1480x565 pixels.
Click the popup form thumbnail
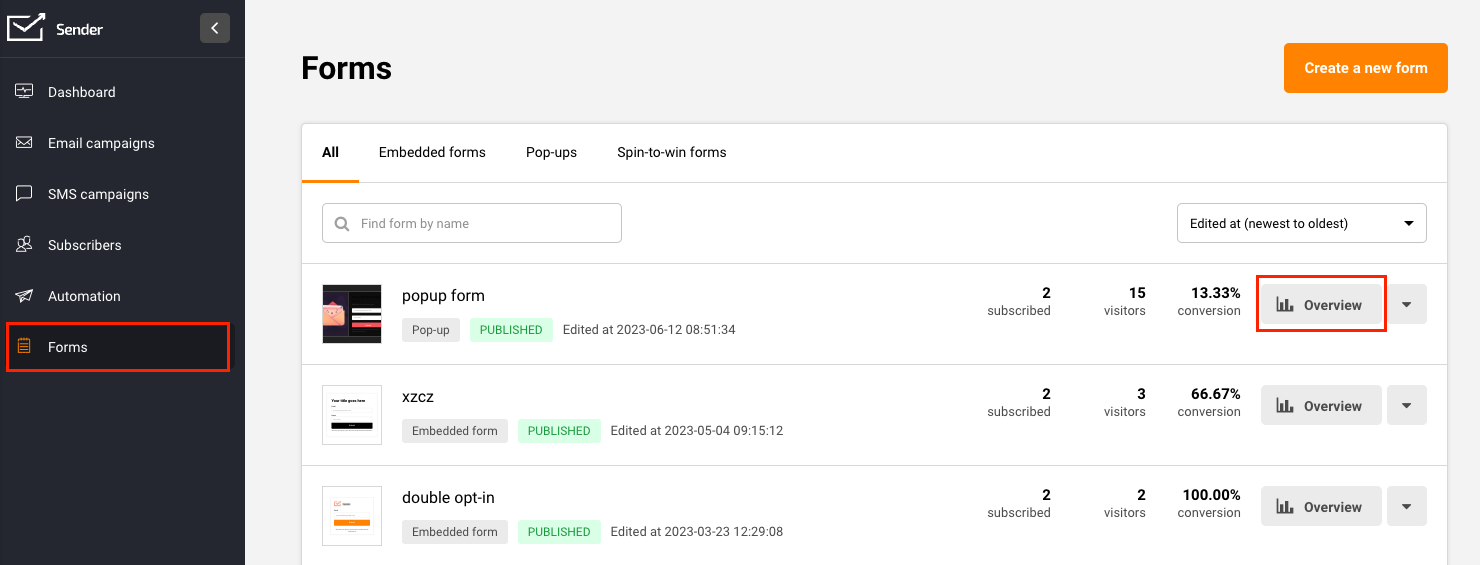[352, 314]
